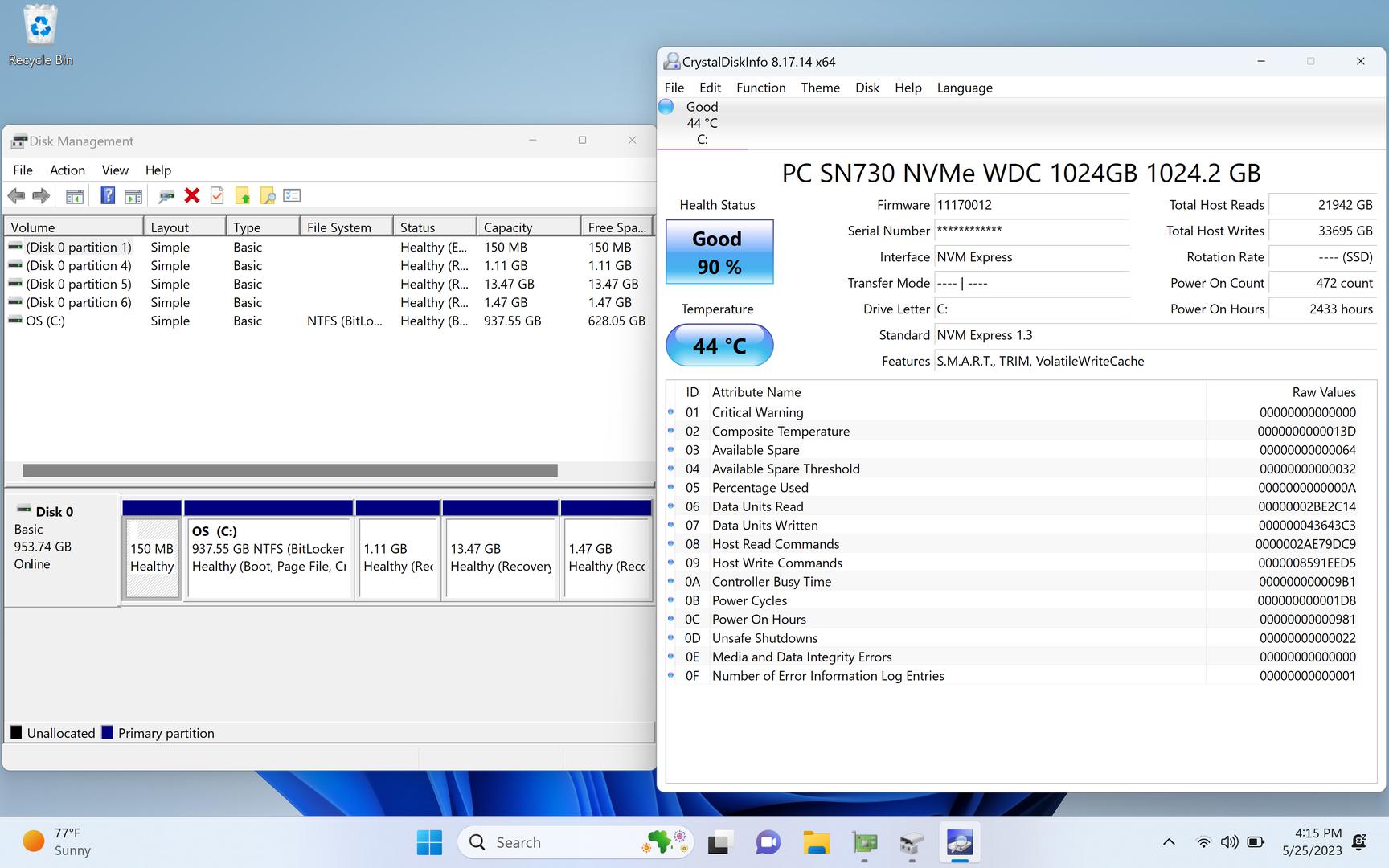Click the 44 °C temperature button

[x=719, y=346]
